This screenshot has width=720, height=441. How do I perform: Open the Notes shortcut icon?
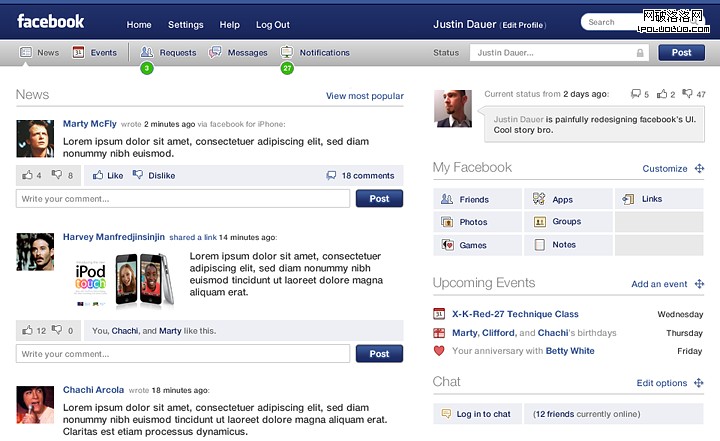pos(540,245)
